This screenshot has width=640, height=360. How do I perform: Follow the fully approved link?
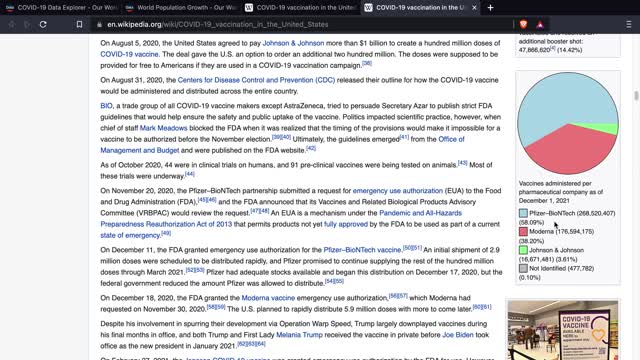click(346, 224)
